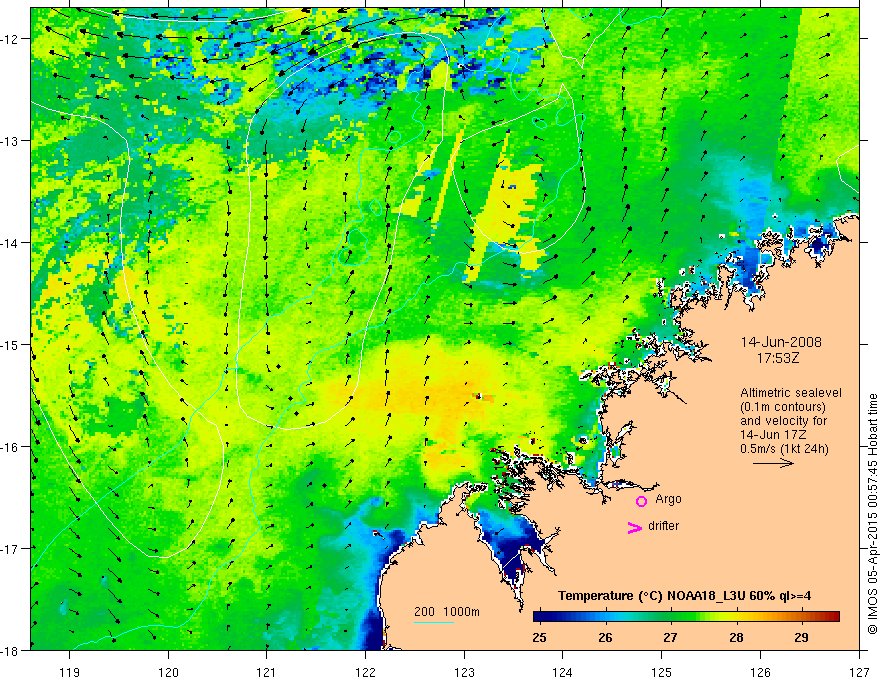
Task: Click longitude axis label '121'
Action: coord(267,672)
